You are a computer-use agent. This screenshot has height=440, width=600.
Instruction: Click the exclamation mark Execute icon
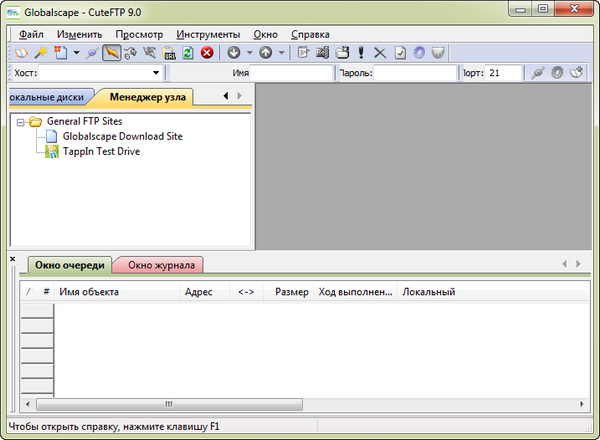coord(360,53)
